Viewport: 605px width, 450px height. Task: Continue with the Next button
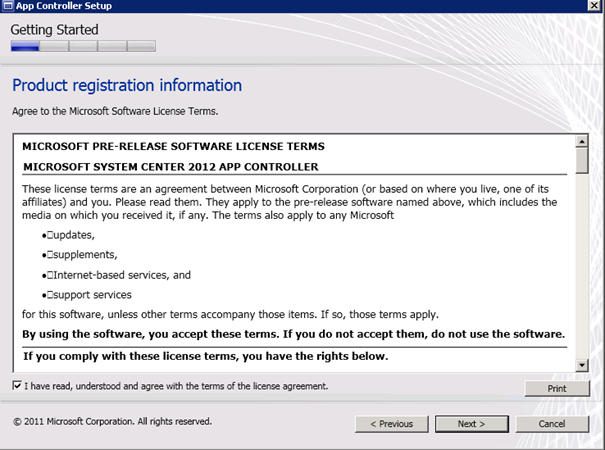pyautogui.click(x=471, y=424)
